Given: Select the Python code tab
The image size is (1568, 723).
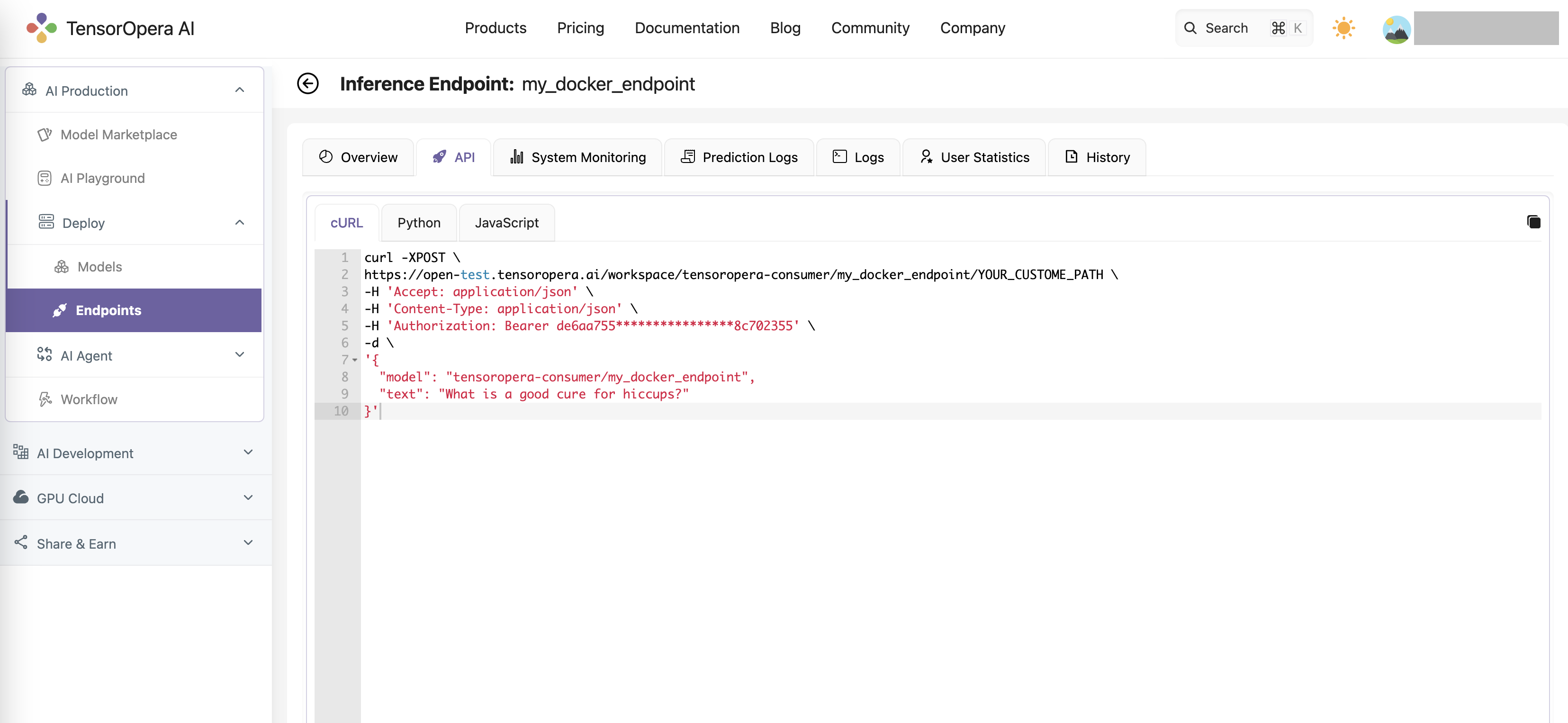Looking at the screenshot, I should [419, 222].
